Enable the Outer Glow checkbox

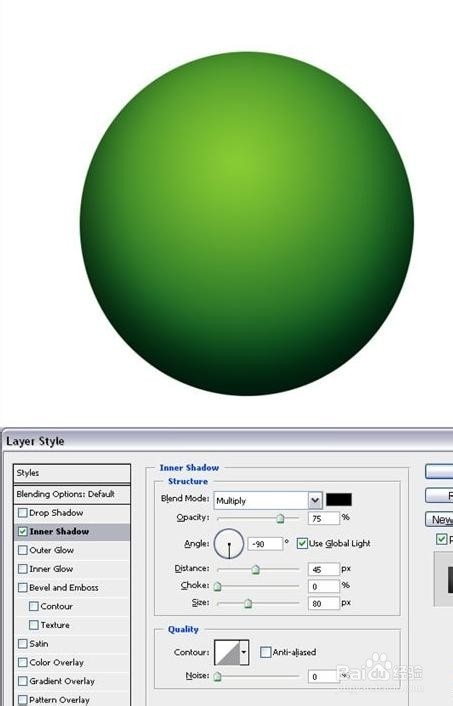23,550
